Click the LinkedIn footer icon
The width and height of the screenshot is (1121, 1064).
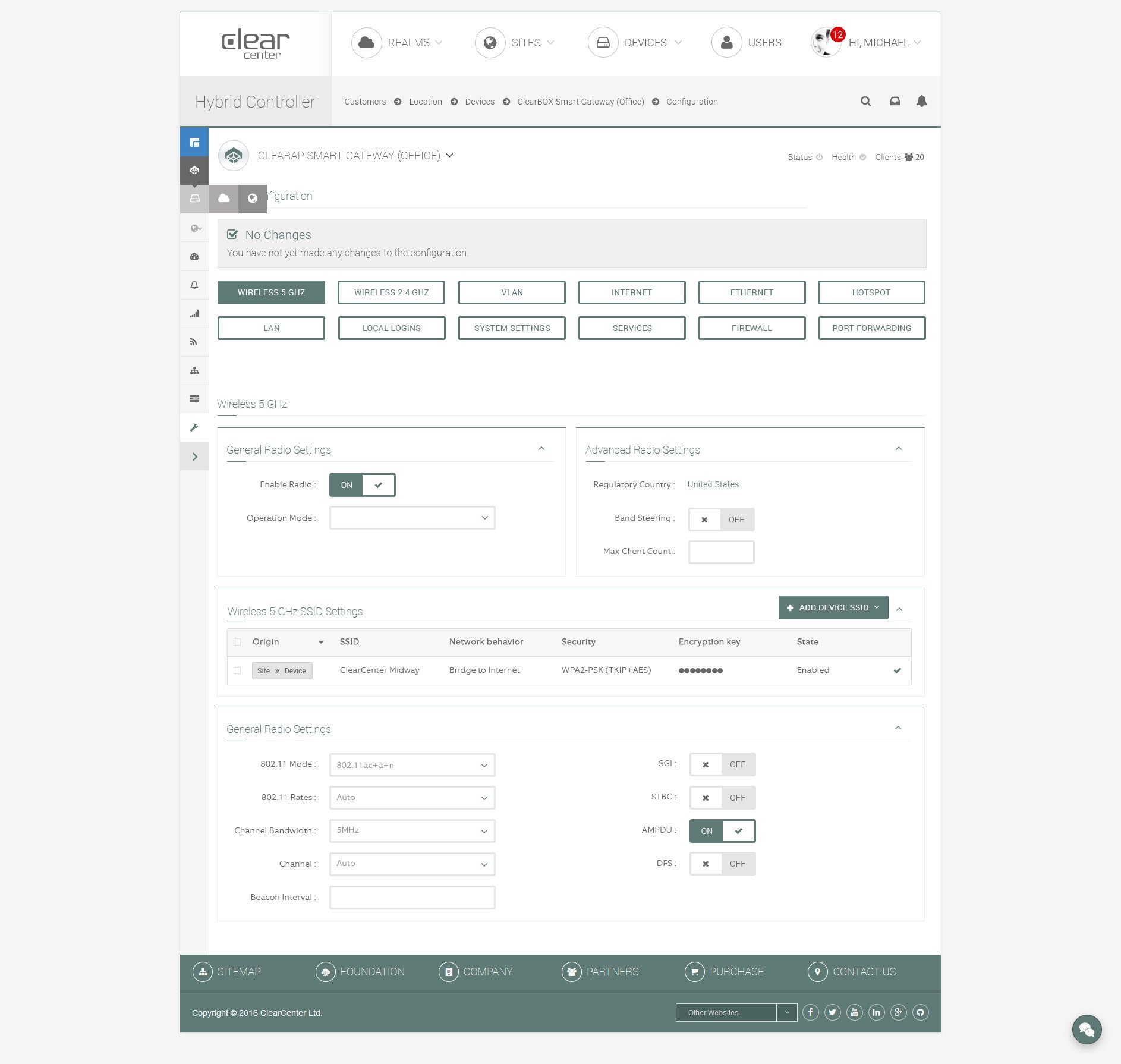click(877, 1012)
